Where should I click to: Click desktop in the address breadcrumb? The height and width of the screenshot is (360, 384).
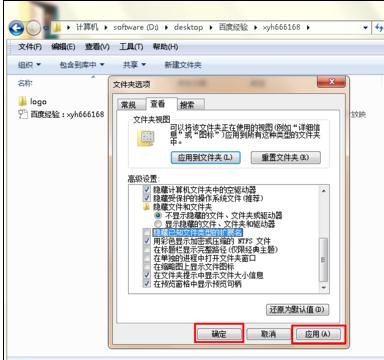point(188,27)
